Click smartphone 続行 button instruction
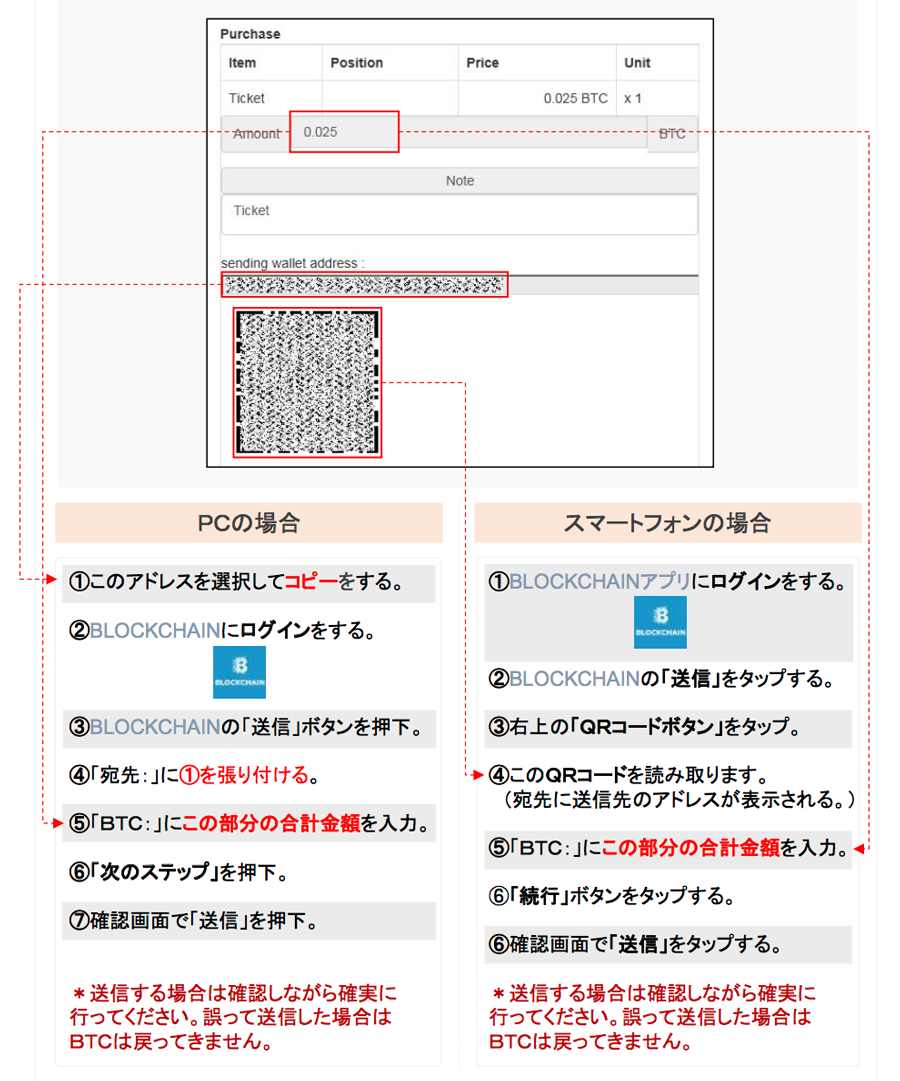This screenshot has width=900, height=1081. point(611,896)
